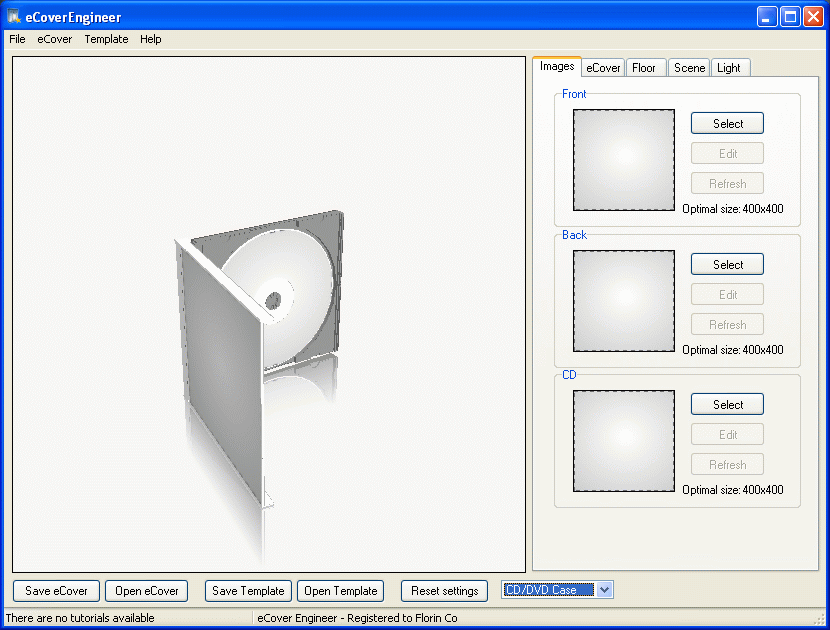Image resolution: width=830 pixels, height=630 pixels.
Task: Click the Open Template button
Action: pos(340,591)
